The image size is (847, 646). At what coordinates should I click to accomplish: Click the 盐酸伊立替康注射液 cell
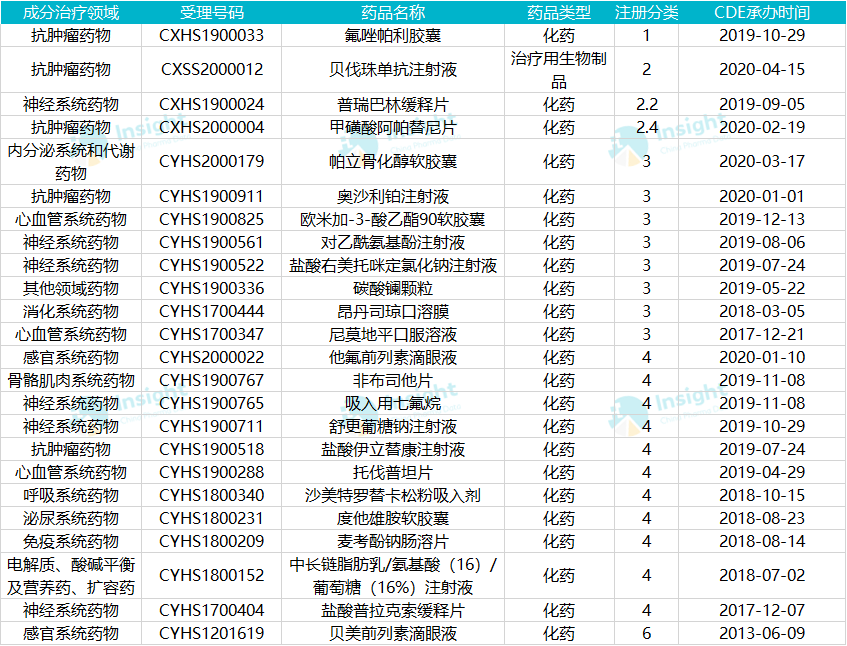click(x=393, y=449)
